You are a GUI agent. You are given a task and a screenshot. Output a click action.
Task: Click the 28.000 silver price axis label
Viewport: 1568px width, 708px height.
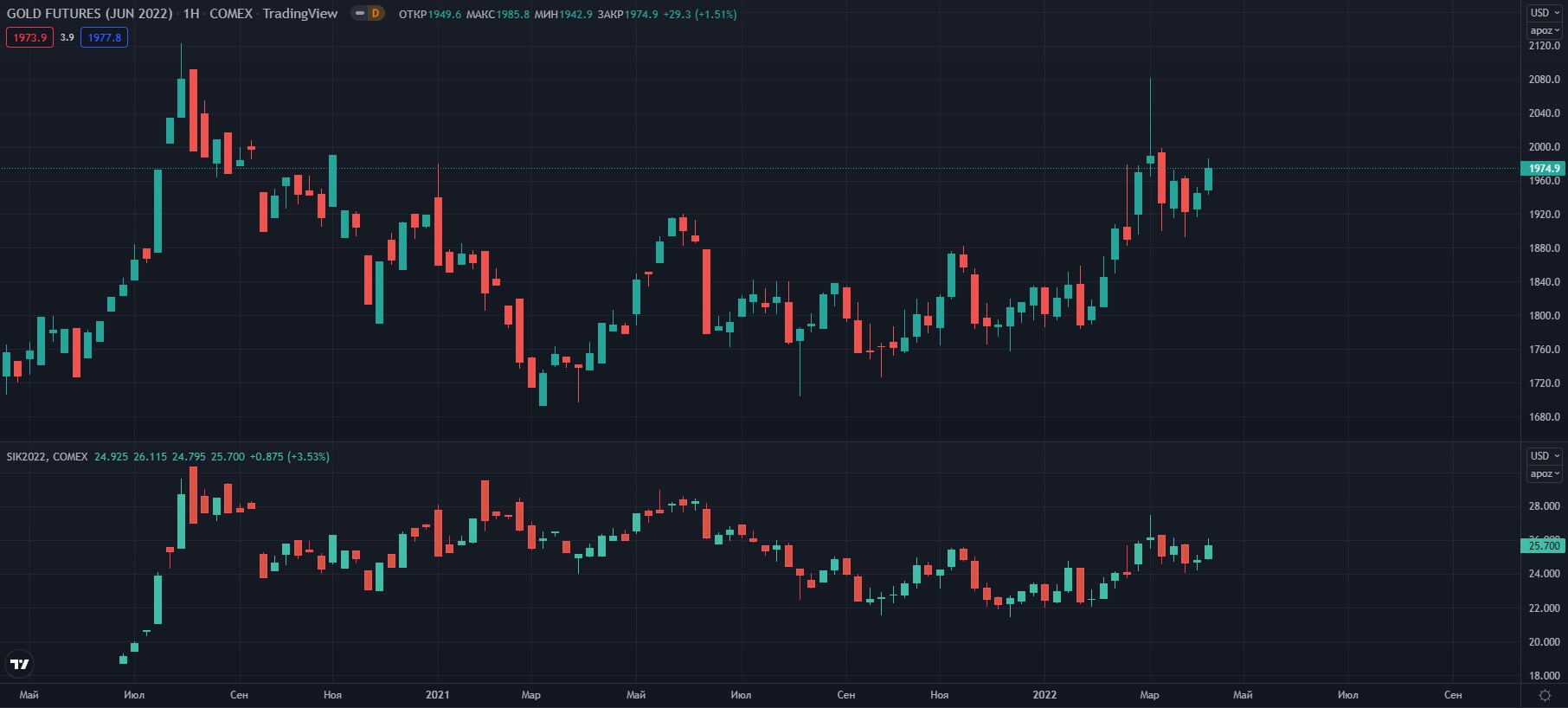(x=1545, y=506)
